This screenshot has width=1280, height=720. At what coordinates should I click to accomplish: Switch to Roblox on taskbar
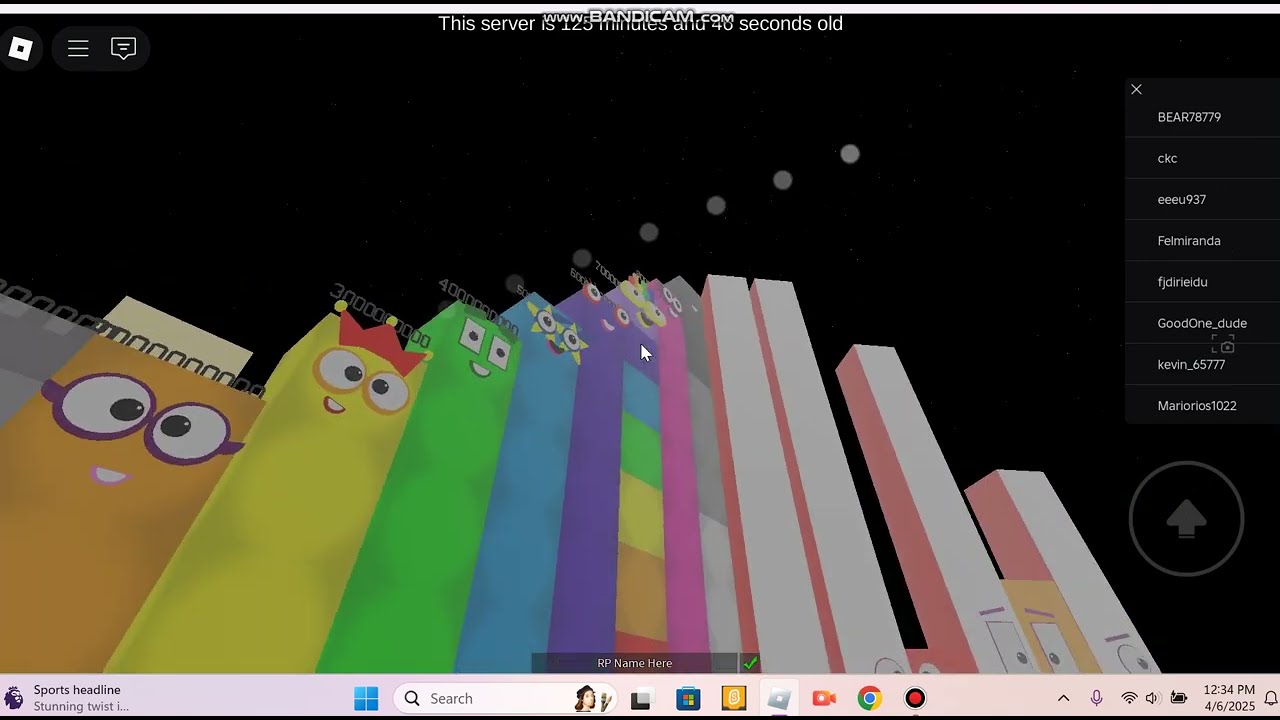[779, 698]
